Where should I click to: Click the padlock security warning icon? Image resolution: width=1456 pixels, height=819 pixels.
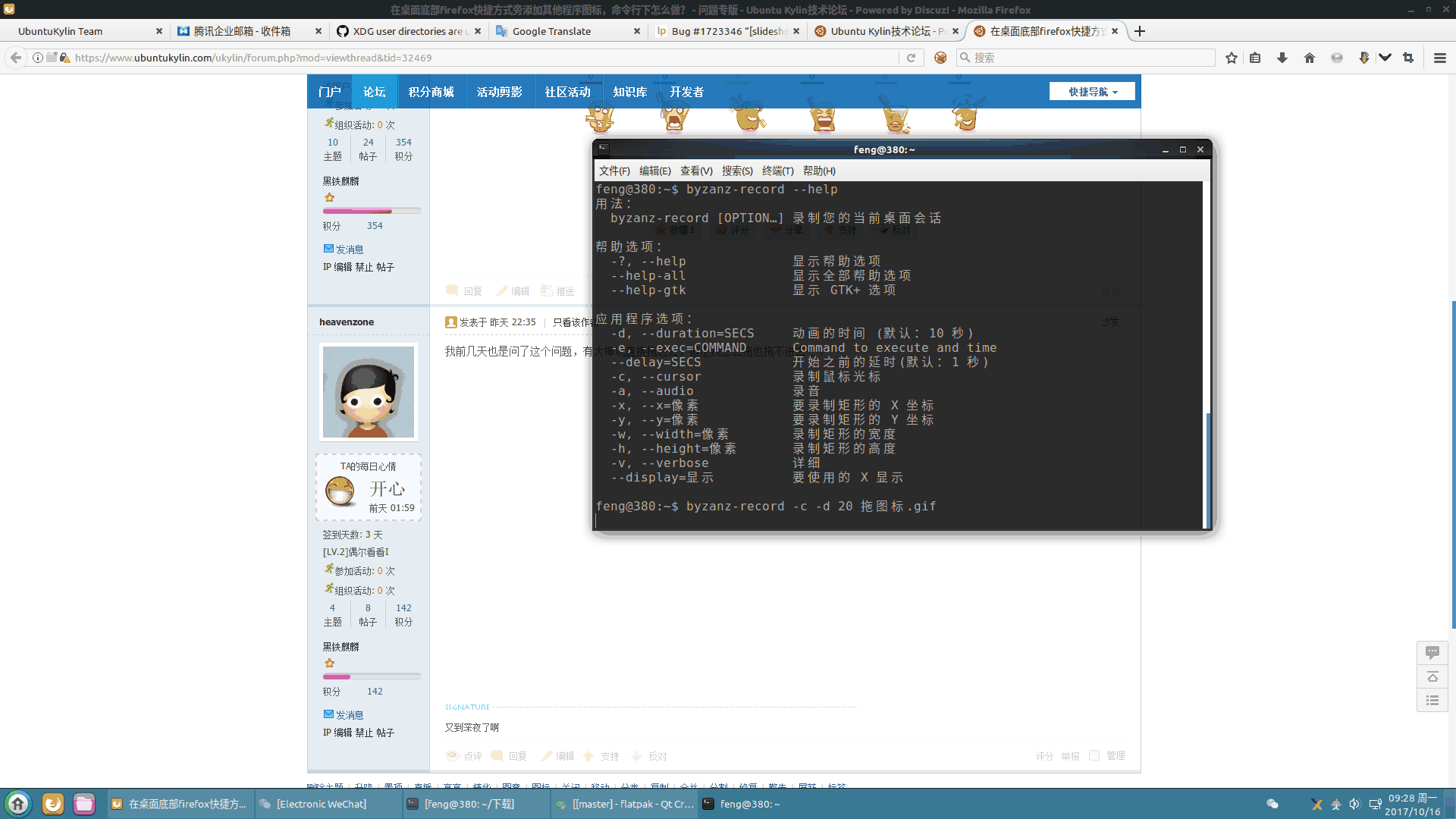pos(65,58)
